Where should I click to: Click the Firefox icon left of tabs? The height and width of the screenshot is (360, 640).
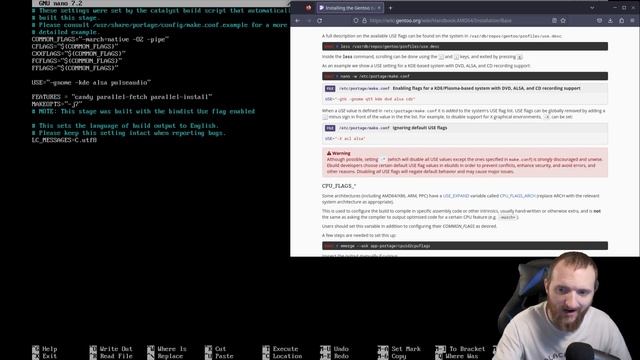point(309,8)
